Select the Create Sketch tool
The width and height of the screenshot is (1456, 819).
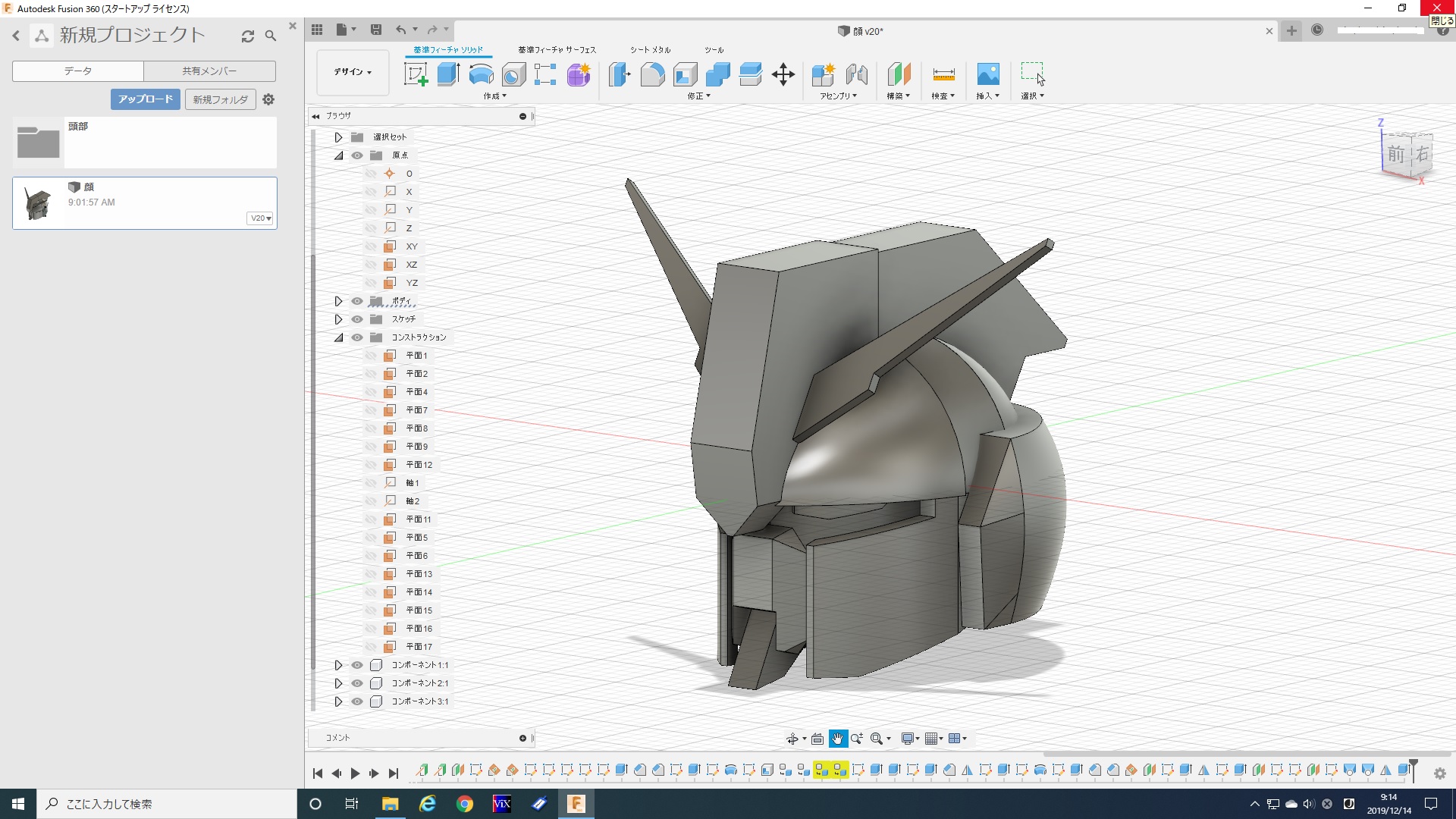(x=416, y=74)
